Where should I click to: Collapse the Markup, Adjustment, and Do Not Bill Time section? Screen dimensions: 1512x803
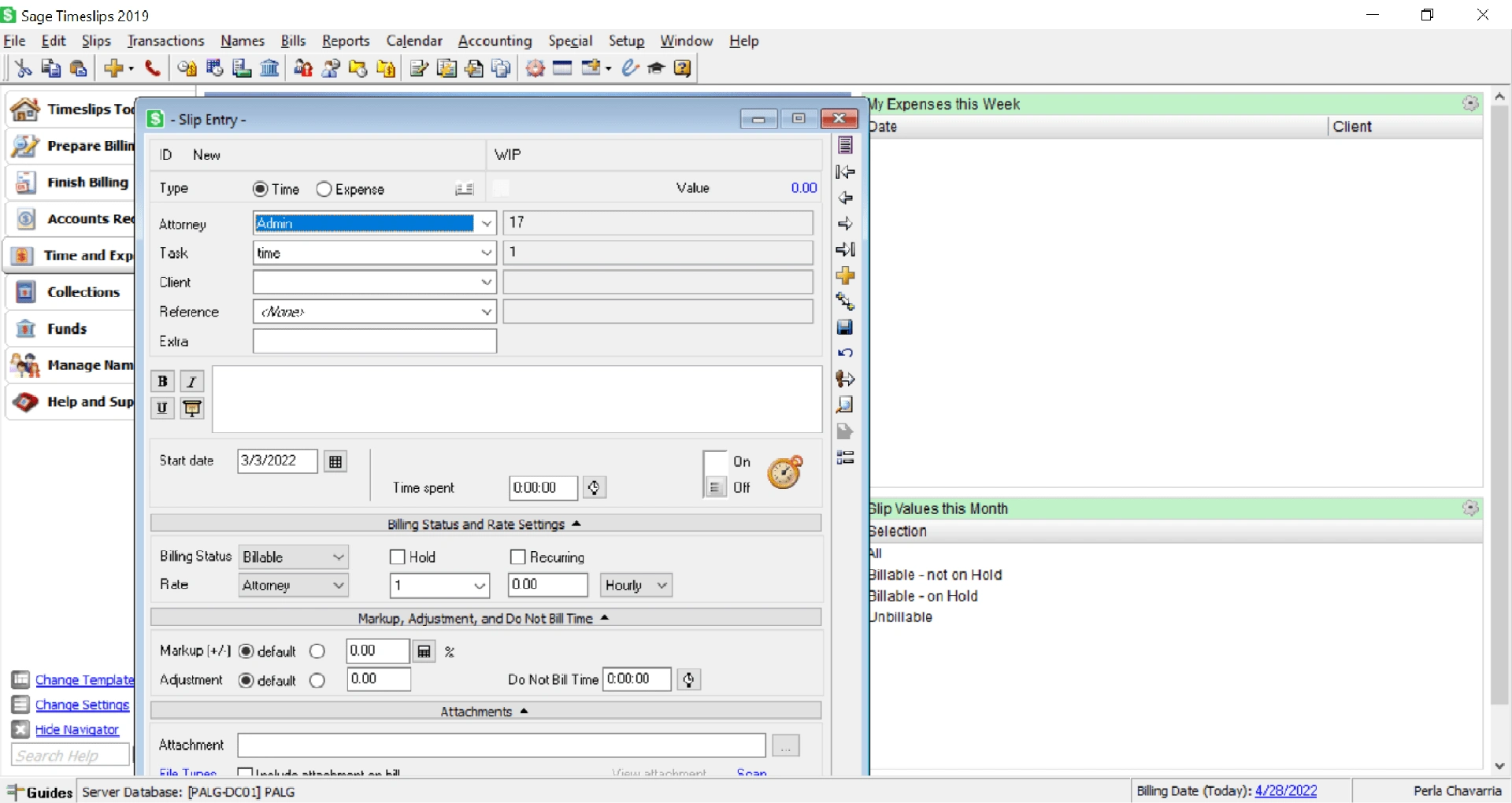point(486,619)
